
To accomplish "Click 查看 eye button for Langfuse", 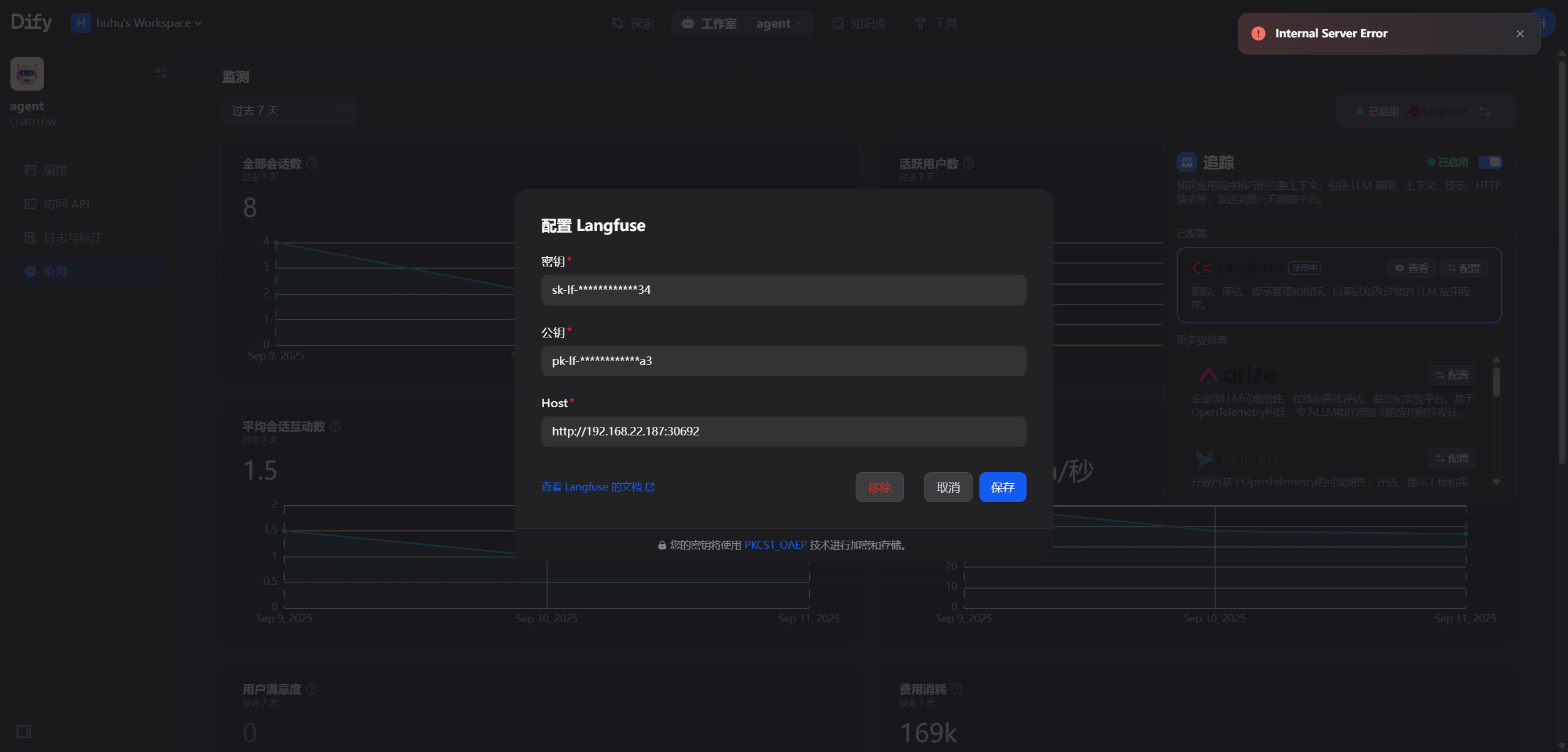I will (x=1411, y=268).
